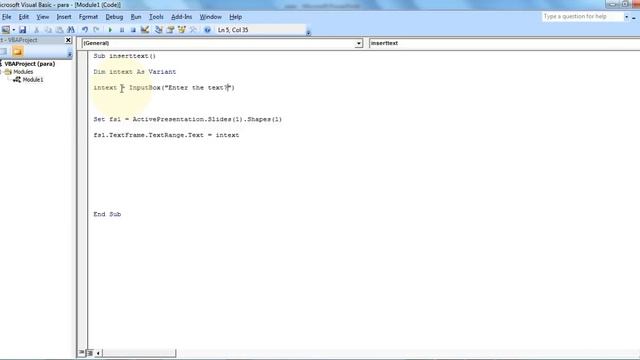Click the View Object icon in Project Explorer
The image size is (640, 360).
[x=3, y=51]
